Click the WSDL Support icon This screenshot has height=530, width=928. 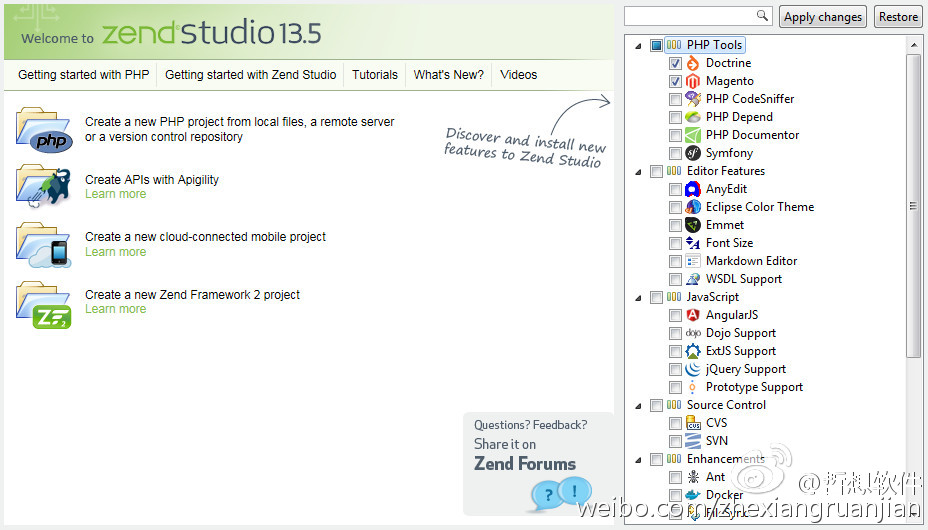[692, 279]
